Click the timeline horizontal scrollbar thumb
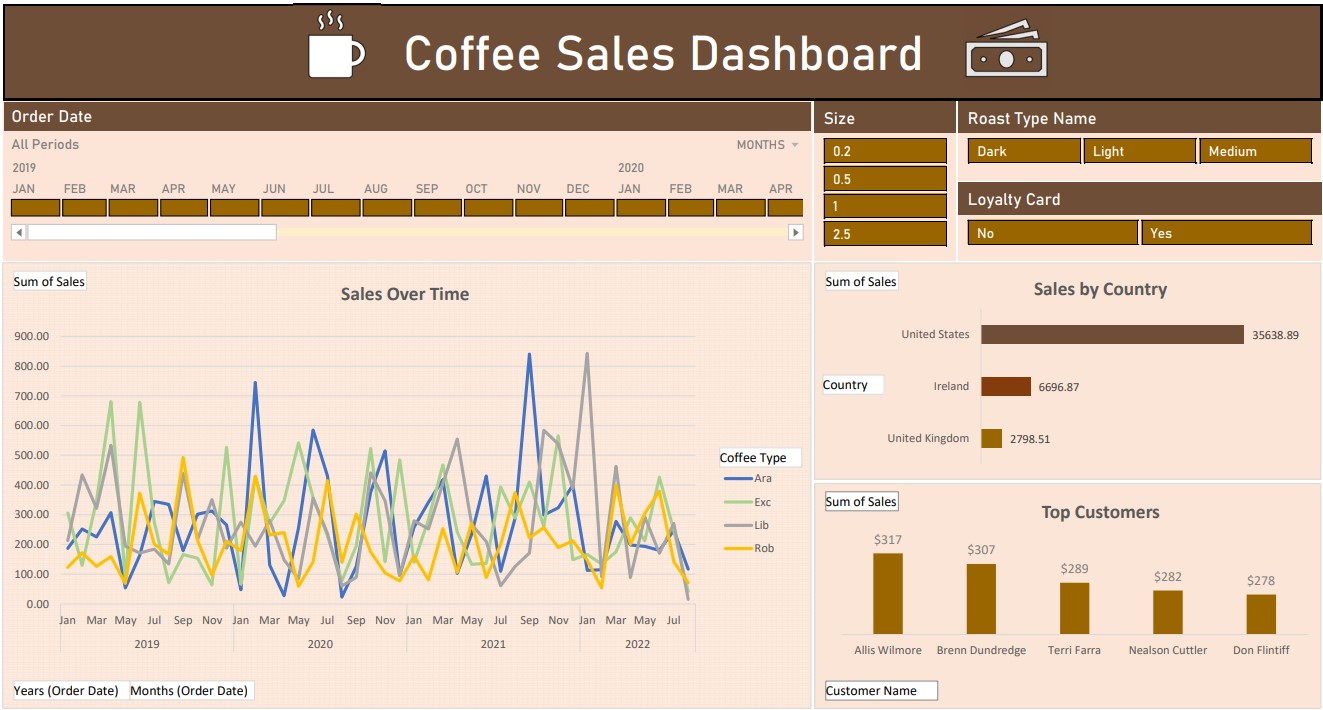This screenshot has height=710, width=1323. [x=152, y=232]
